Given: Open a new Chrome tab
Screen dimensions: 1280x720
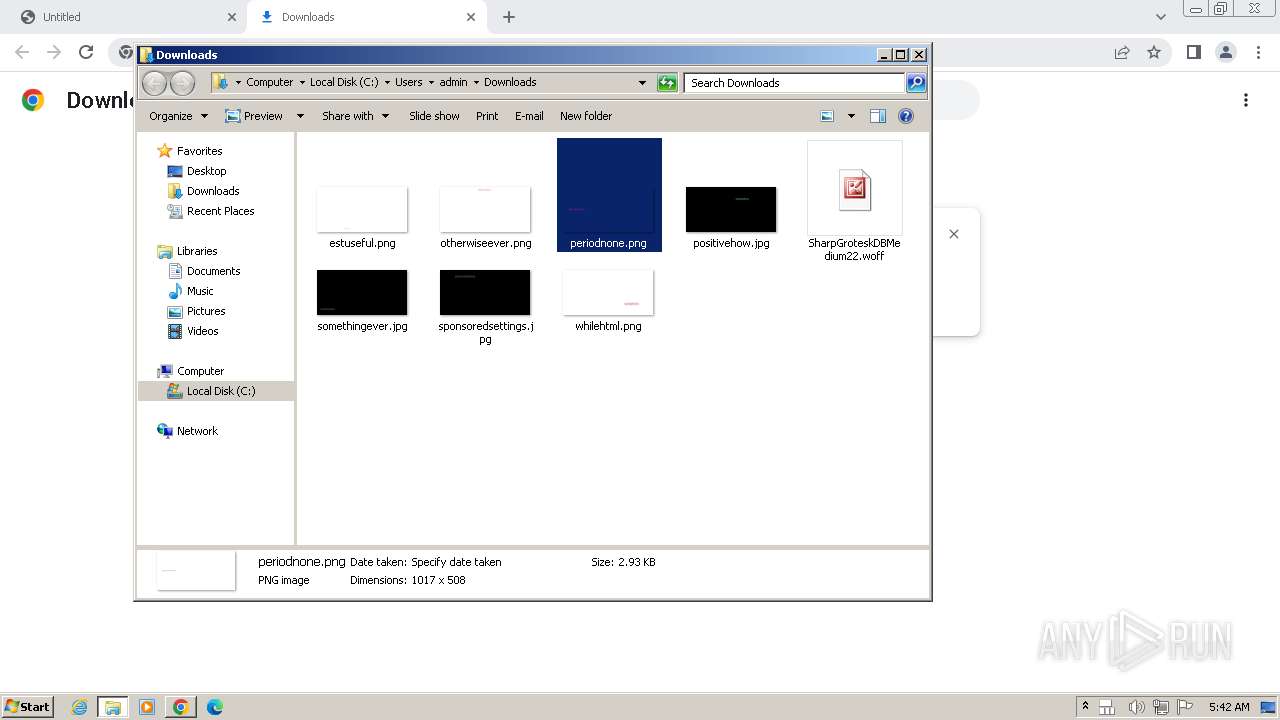Looking at the screenshot, I should pyautogui.click(x=509, y=17).
